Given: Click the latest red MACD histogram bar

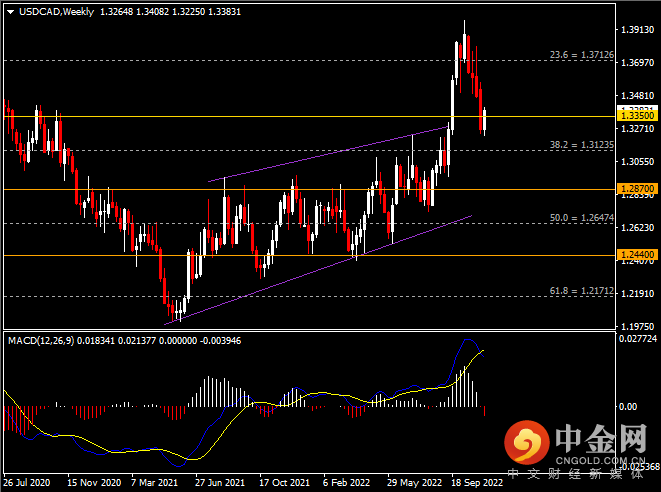Looking at the screenshot, I should point(485,411).
